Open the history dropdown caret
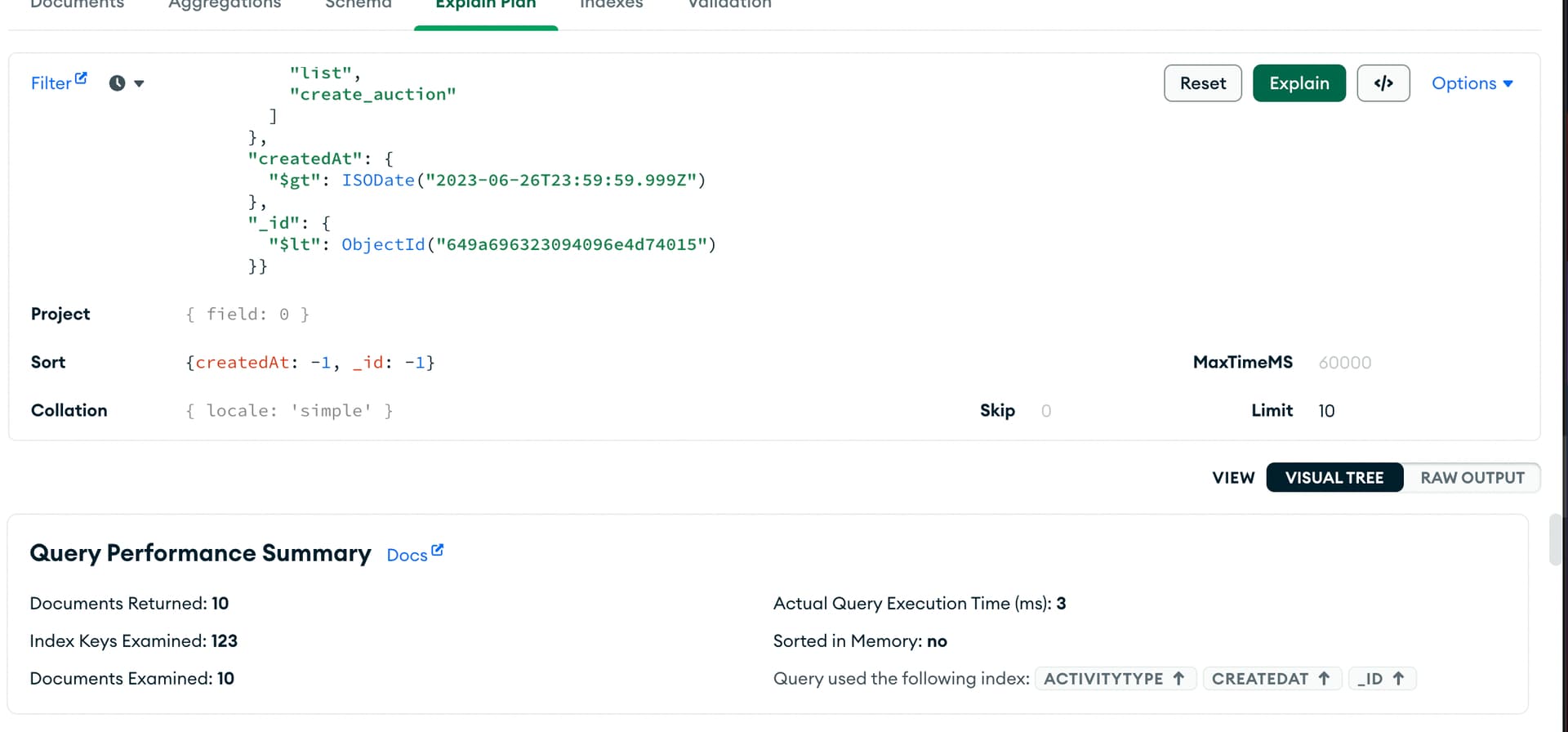Viewport: 1568px width, 732px height. click(139, 83)
